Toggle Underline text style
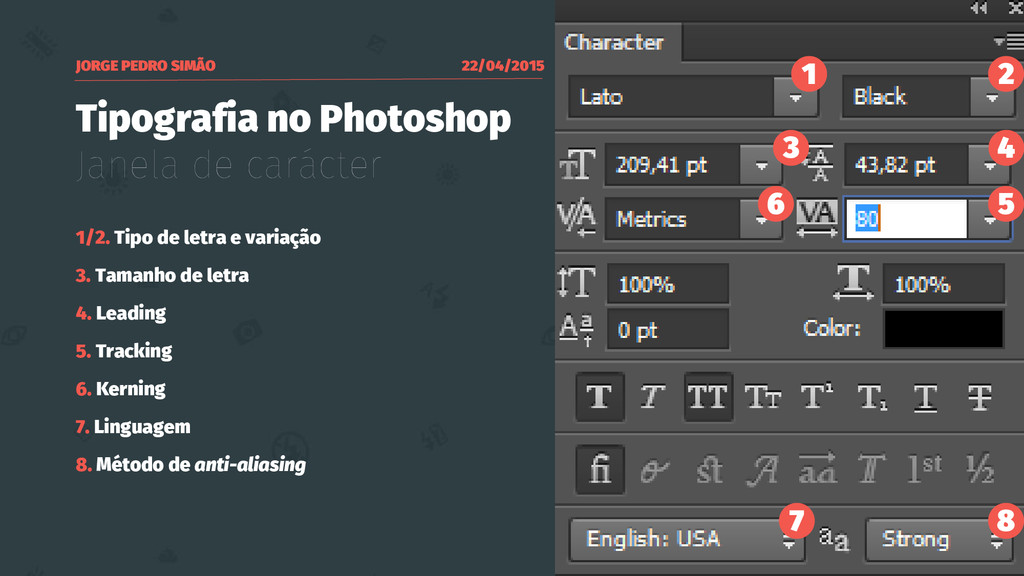 (925, 397)
